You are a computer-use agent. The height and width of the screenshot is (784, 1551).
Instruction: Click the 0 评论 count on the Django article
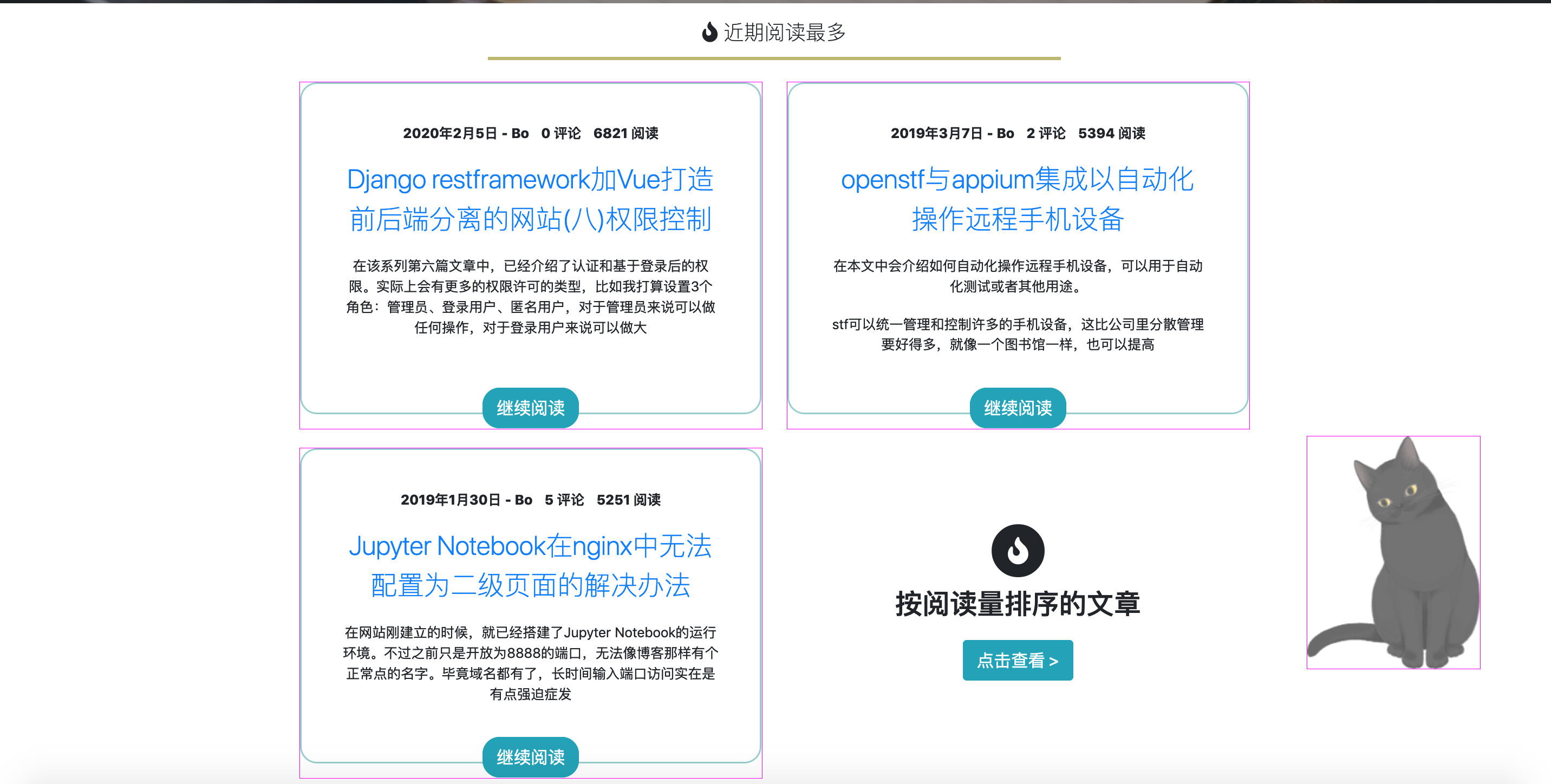560,134
